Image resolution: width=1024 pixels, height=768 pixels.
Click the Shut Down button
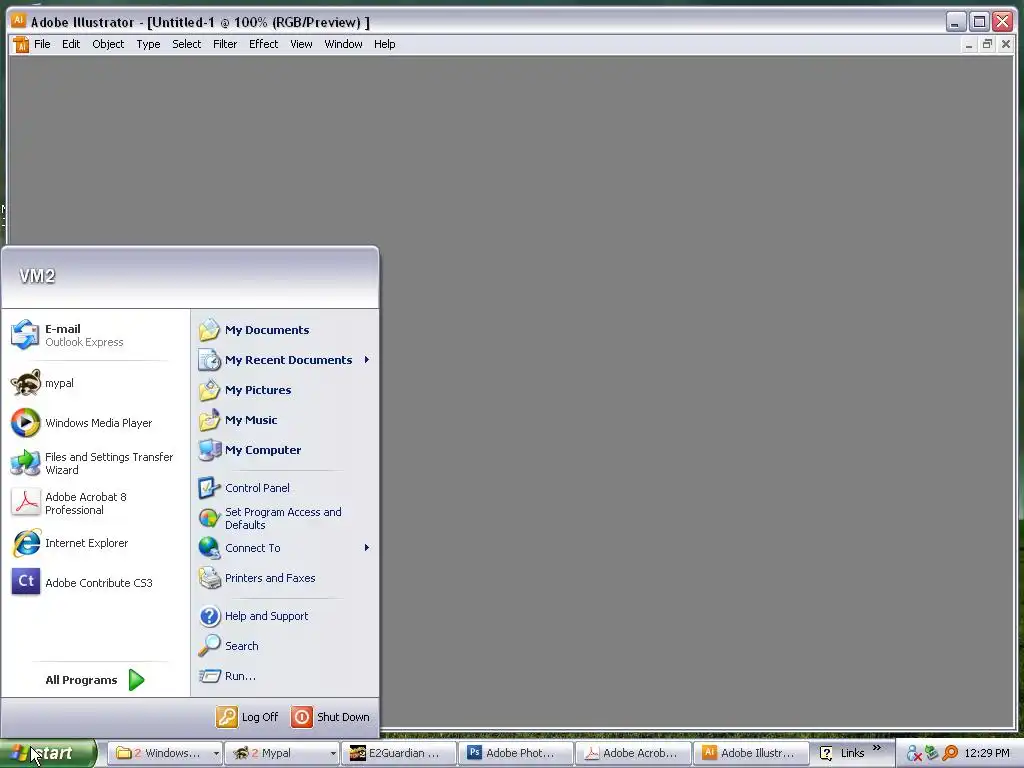[x=331, y=717]
